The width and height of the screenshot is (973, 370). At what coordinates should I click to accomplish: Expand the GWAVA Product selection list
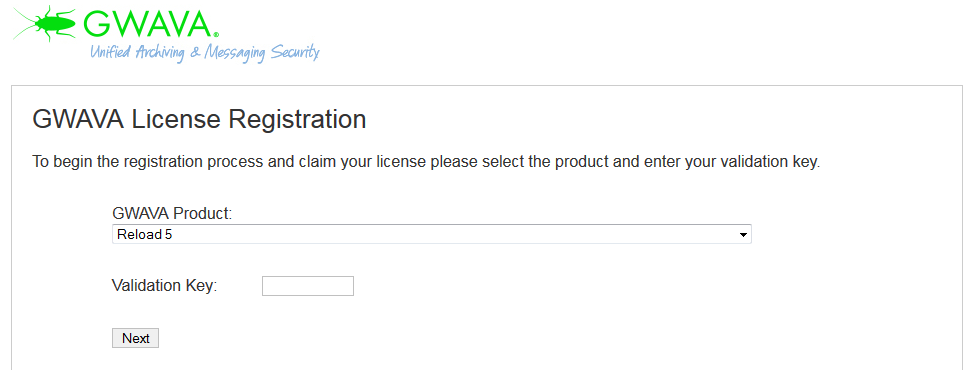pos(431,234)
